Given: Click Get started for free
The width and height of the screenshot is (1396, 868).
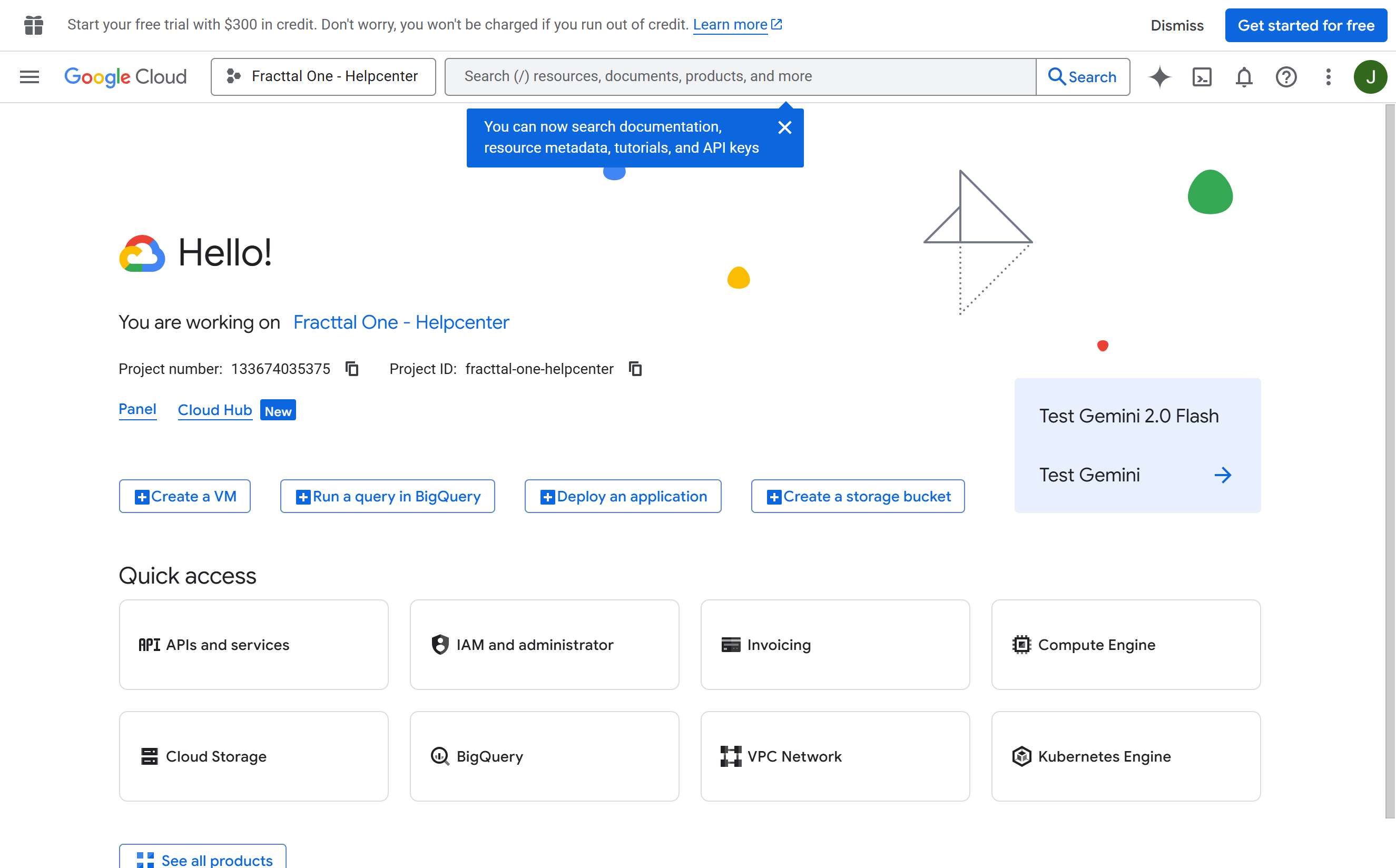Looking at the screenshot, I should click(x=1305, y=25).
